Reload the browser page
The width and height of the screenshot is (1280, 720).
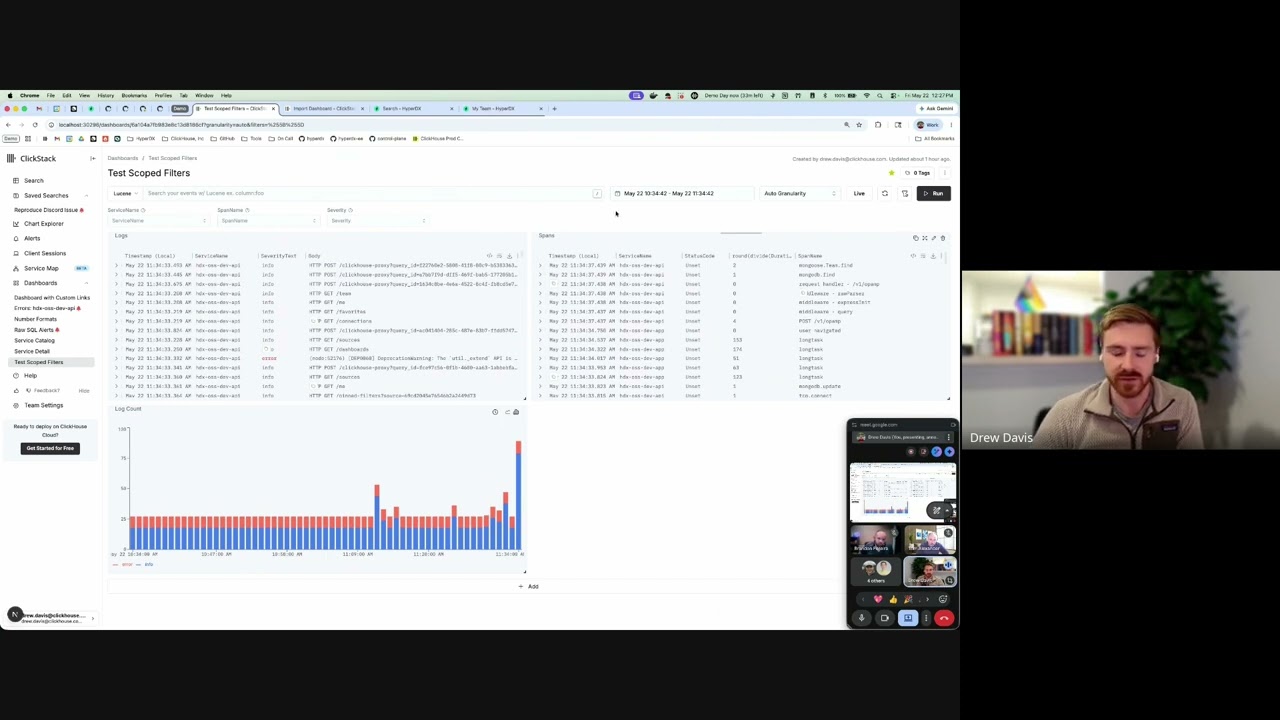35,125
